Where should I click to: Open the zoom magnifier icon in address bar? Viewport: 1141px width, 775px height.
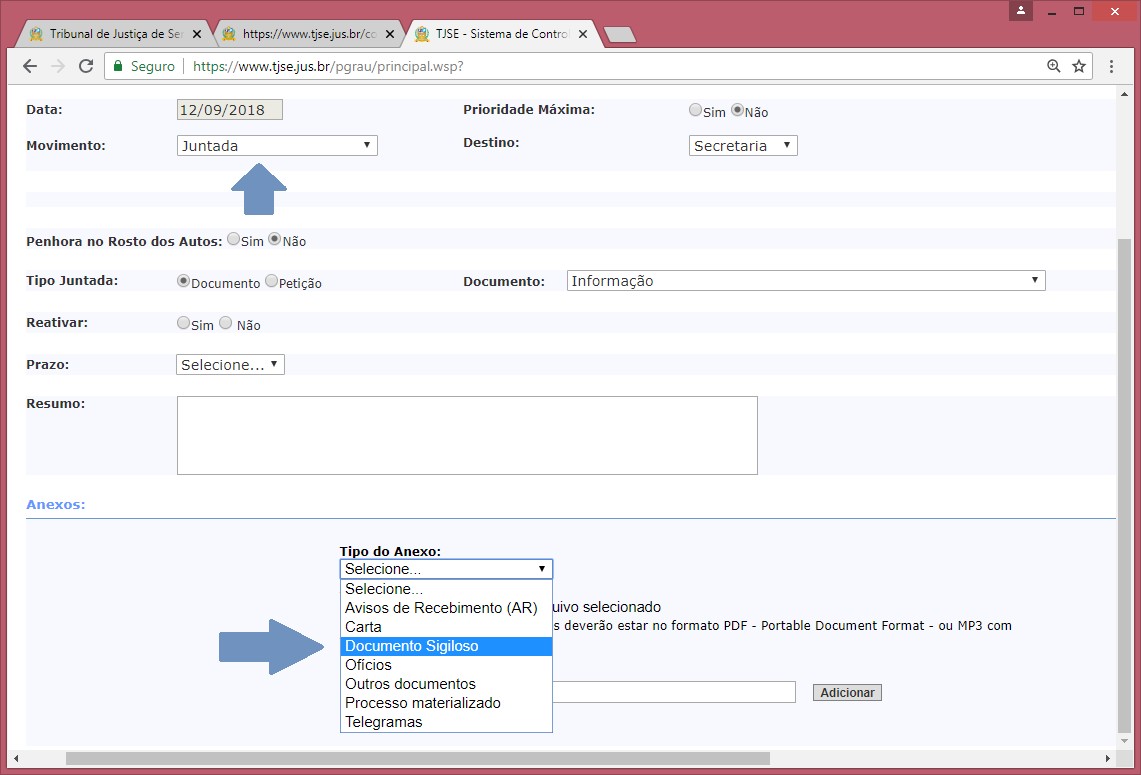click(x=1053, y=66)
